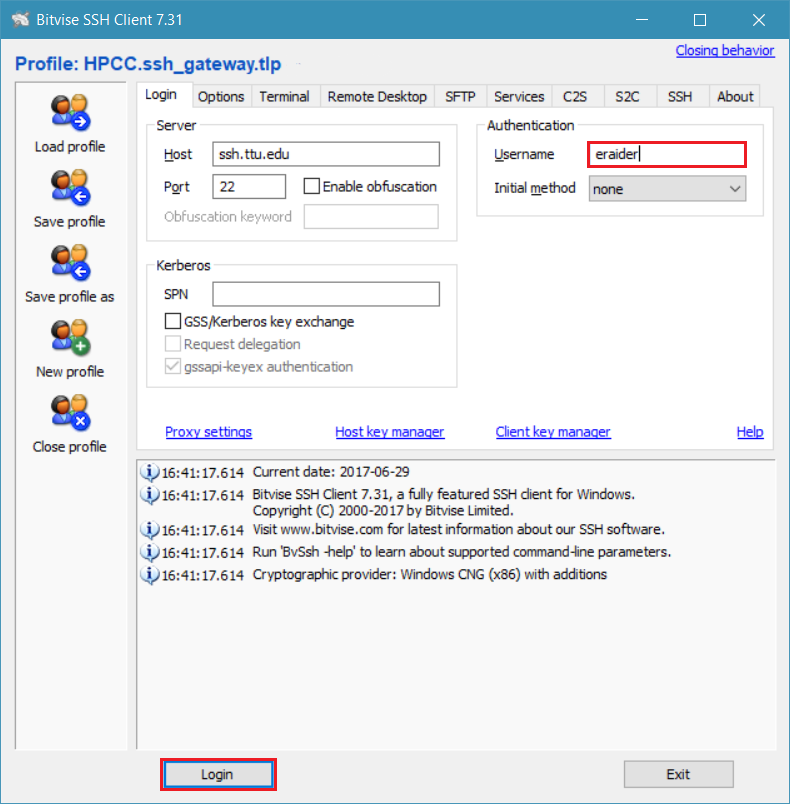Click log line 'Cryptographic provider: Windows CNG'
The height and width of the screenshot is (804, 790).
pyautogui.click(x=430, y=575)
